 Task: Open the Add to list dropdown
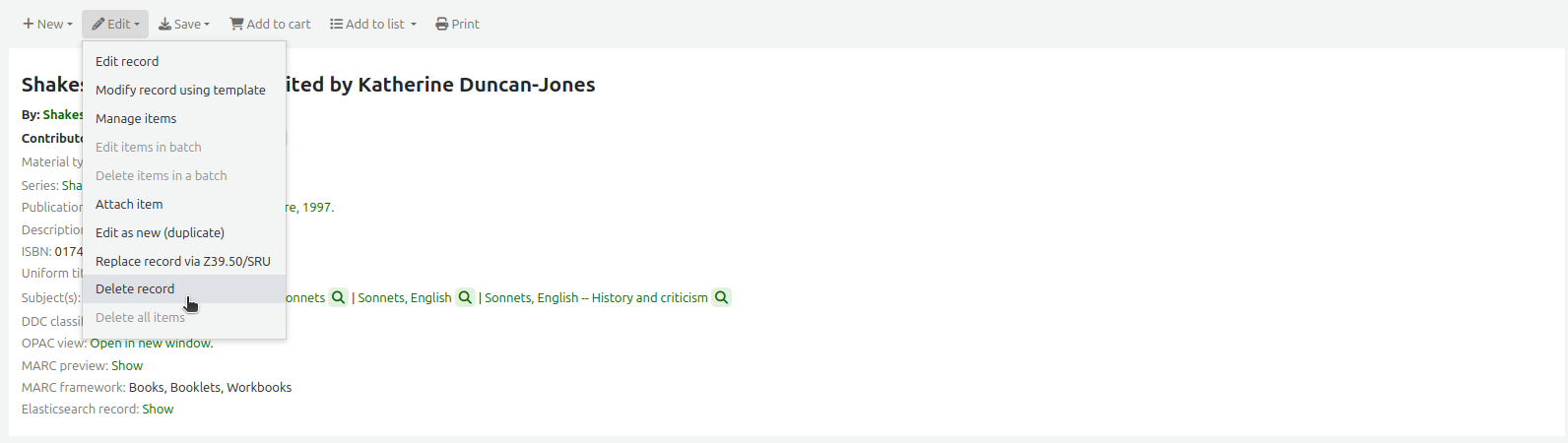373,24
